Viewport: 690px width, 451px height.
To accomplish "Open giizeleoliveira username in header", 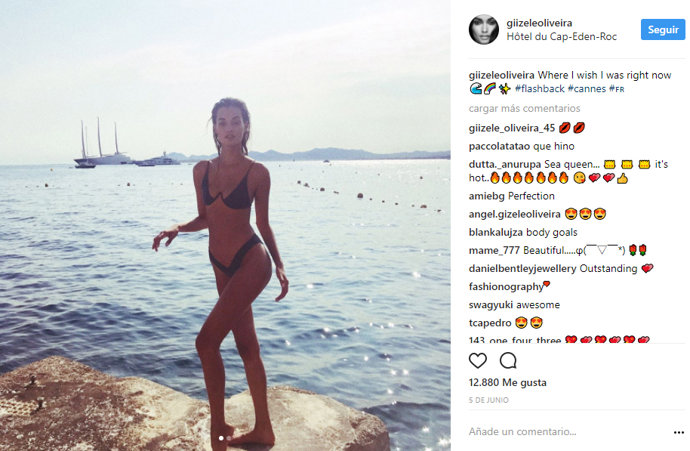I will coord(539,23).
